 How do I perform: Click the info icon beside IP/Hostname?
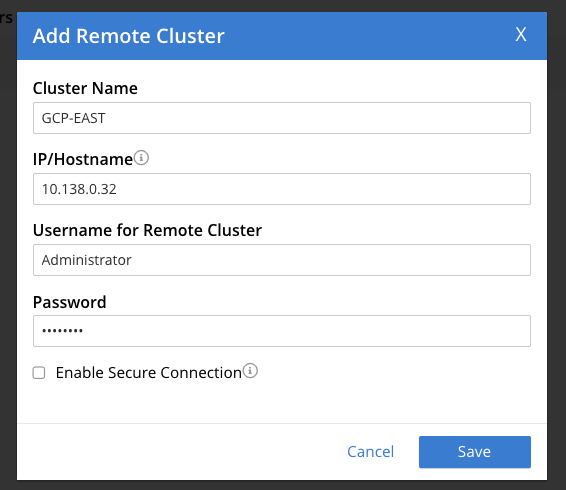click(141, 158)
